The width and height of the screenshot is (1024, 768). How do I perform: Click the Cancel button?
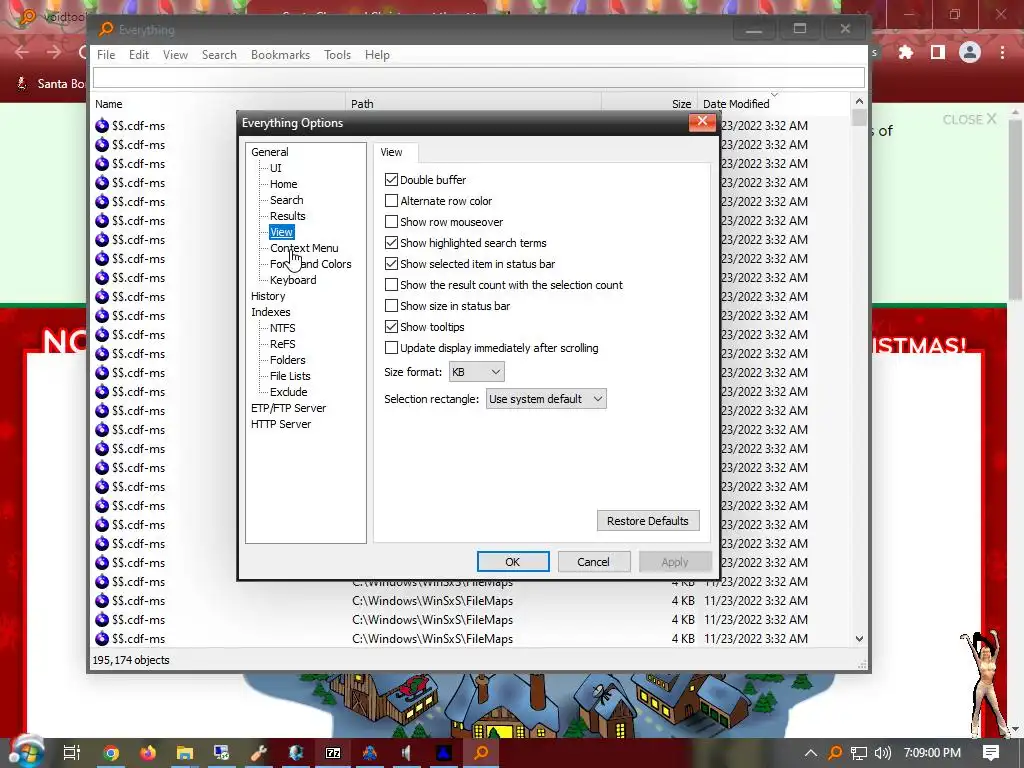(593, 562)
